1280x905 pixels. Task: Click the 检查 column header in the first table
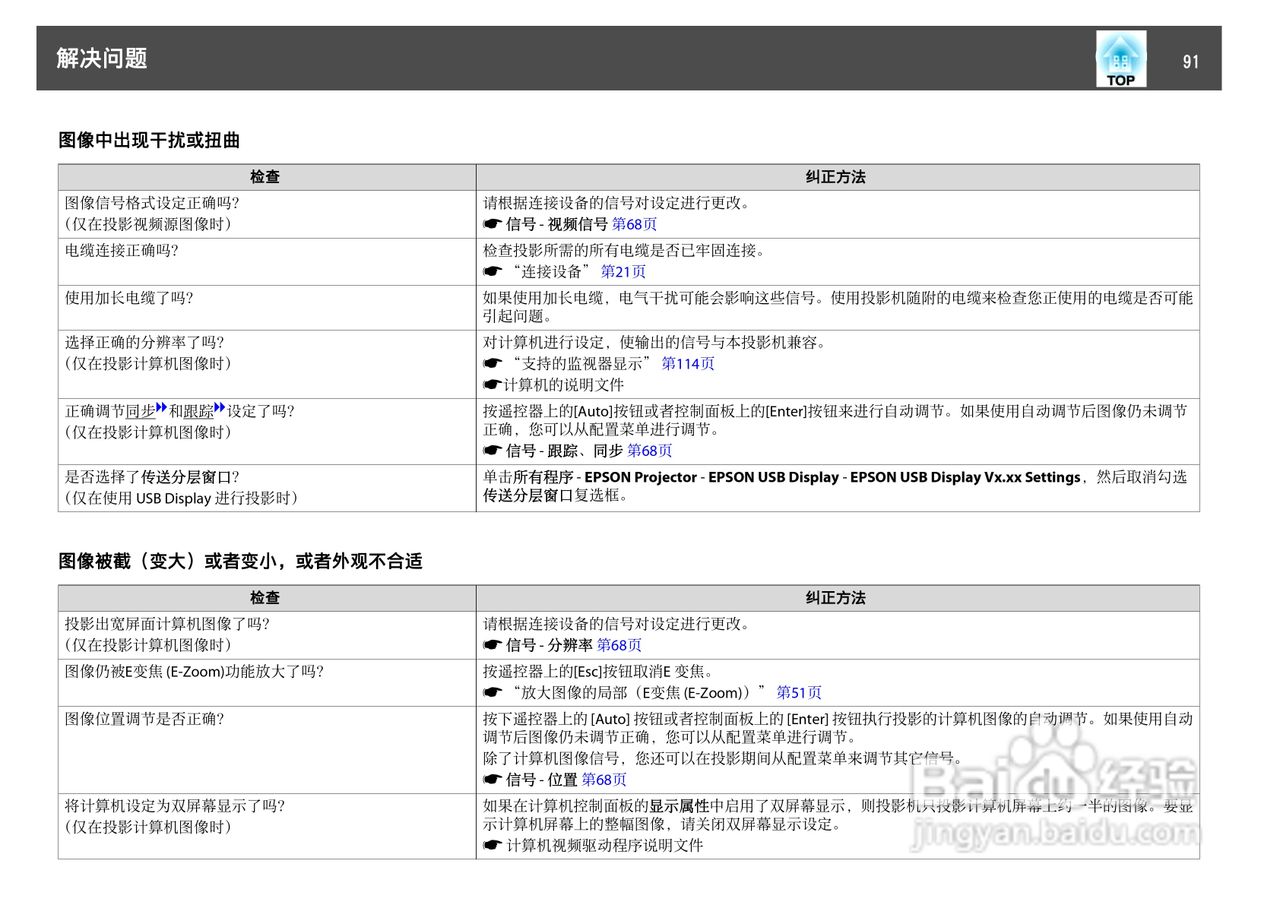[266, 177]
